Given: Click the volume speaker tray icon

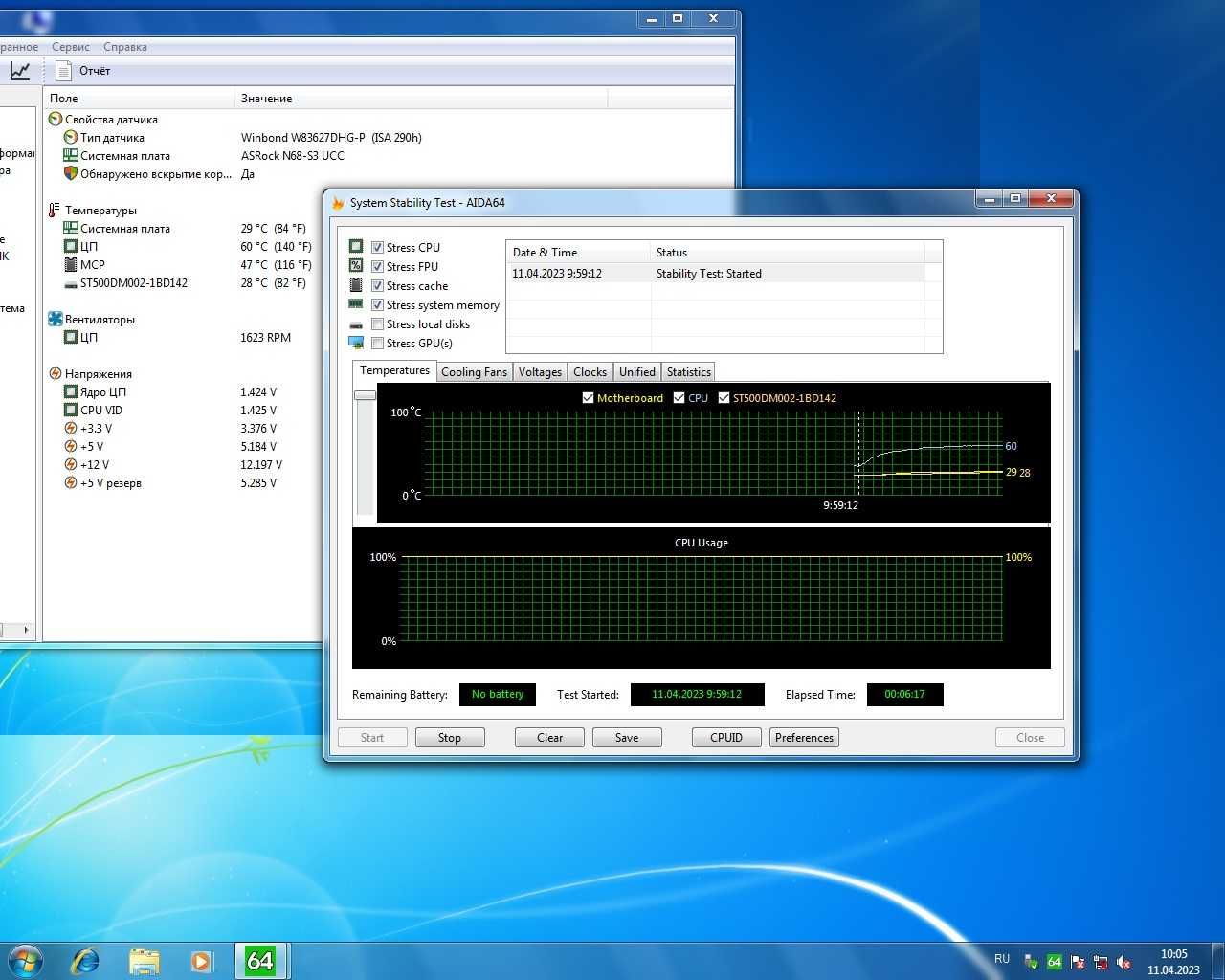Looking at the screenshot, I should point(1124,962).
